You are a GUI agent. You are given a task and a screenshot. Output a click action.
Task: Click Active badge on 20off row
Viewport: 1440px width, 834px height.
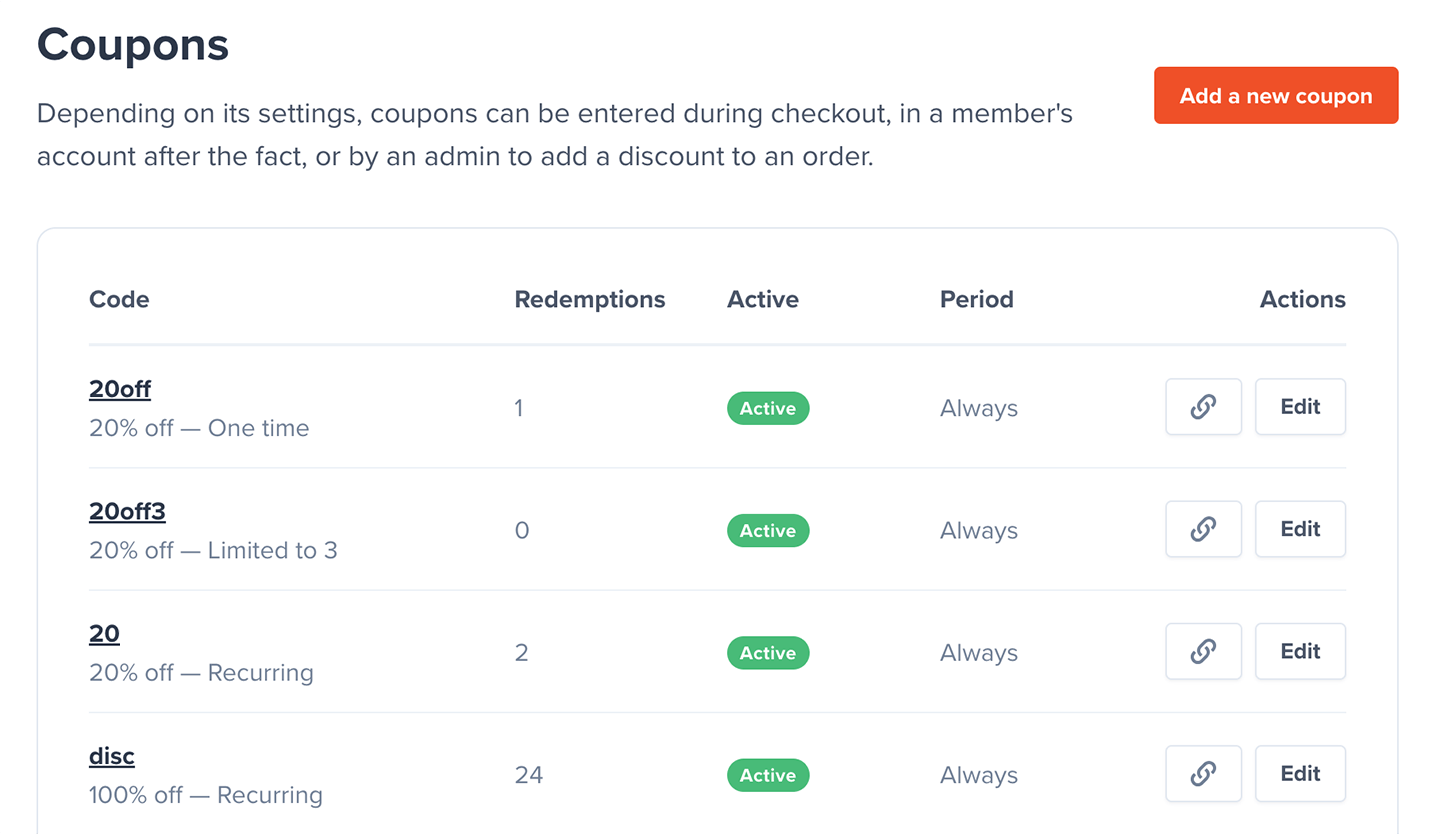pyautogui.click(x=767, y=408)
